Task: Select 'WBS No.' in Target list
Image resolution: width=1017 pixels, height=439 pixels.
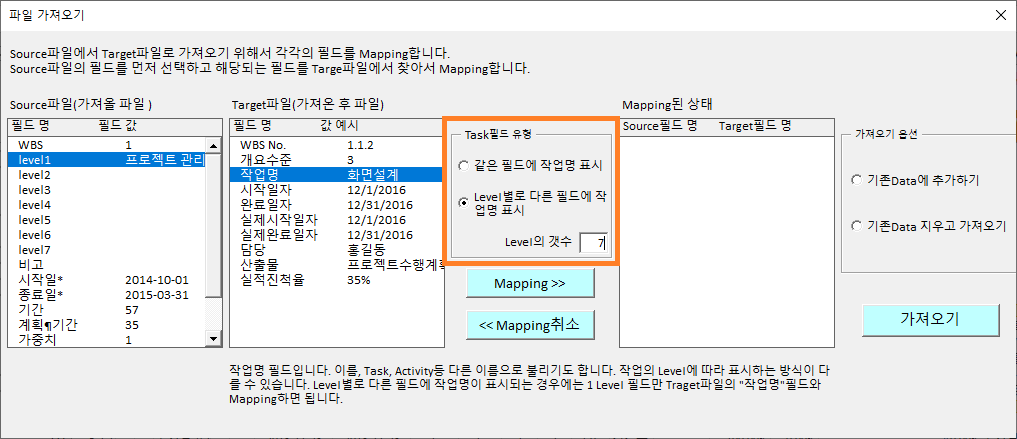Action: pos(337,145)
